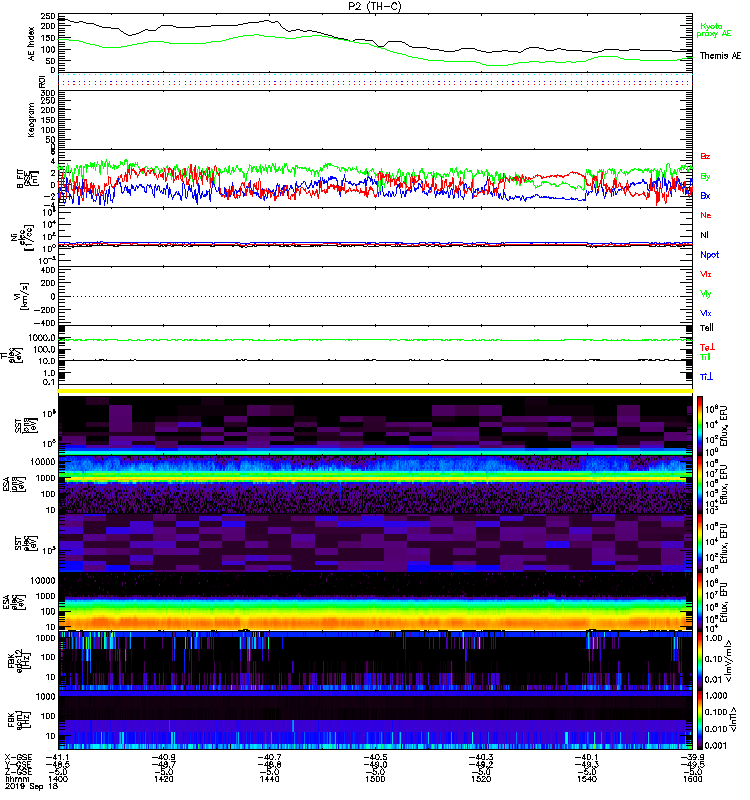Click the Keogram panel axis label

click(x=31, y=119)
